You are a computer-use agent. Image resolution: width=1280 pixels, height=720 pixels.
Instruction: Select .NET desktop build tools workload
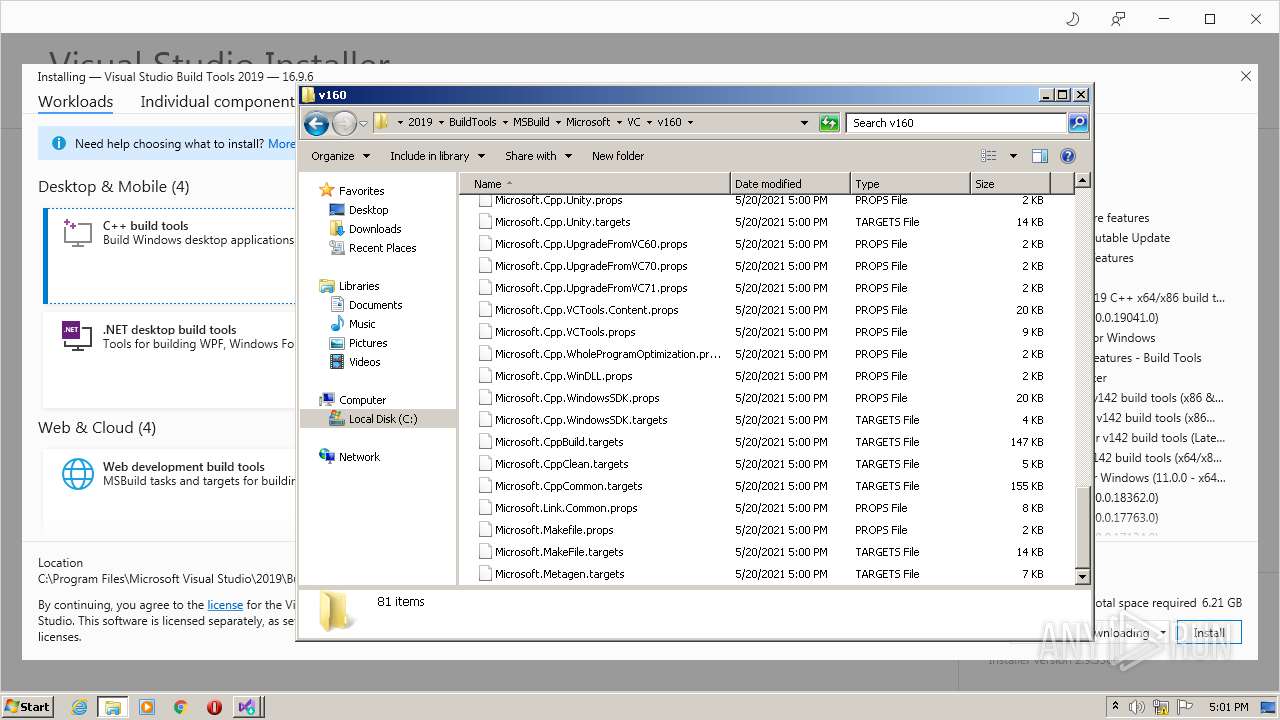(170, 360)
